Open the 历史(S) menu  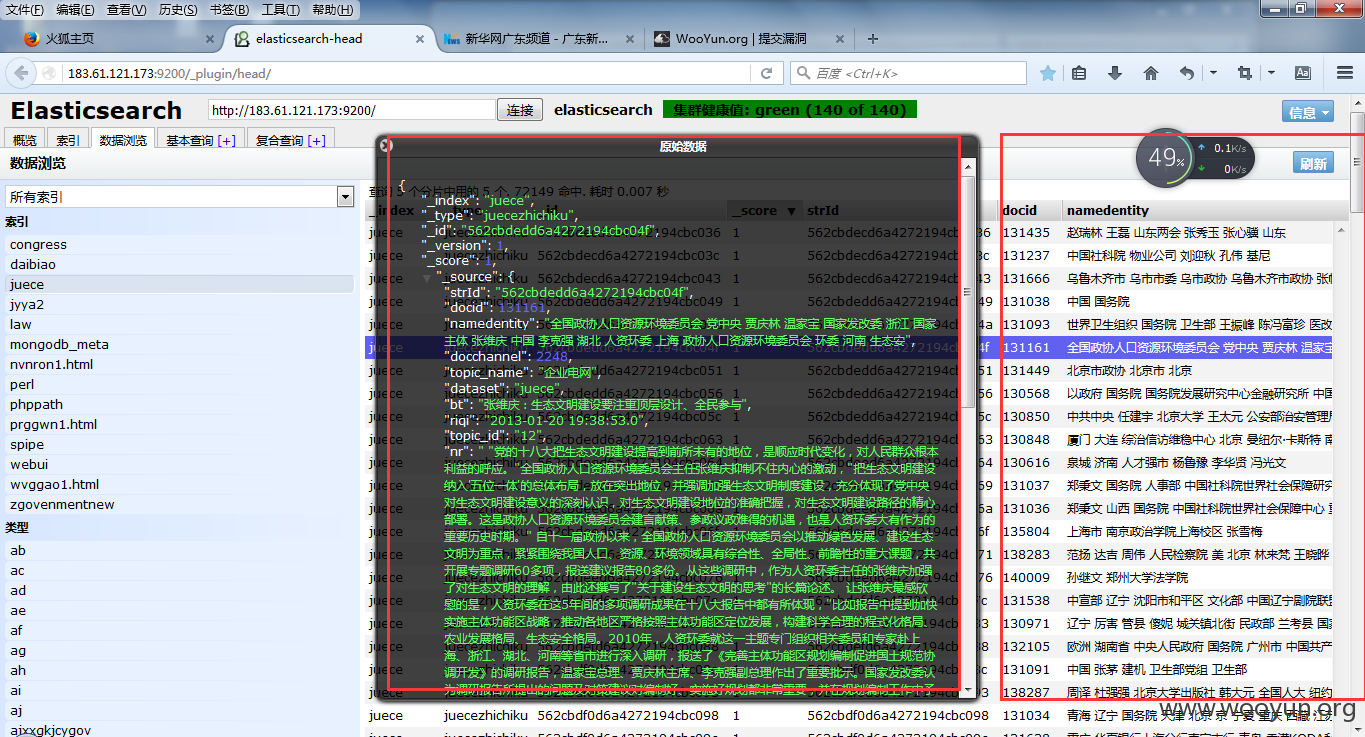177,10
